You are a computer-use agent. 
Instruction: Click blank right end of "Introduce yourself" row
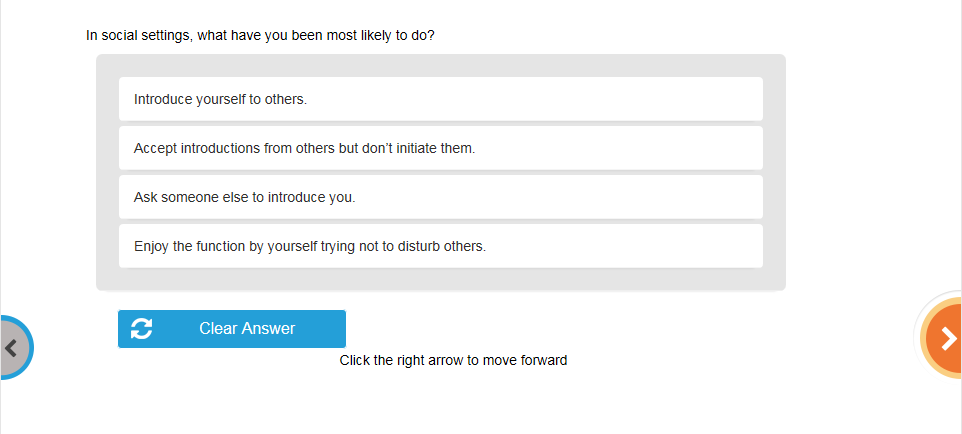coord(700,100)
